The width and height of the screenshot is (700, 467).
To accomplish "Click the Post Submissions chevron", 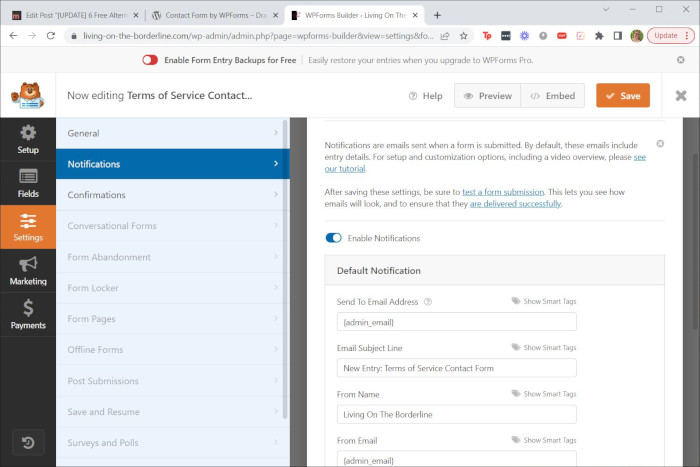I will [276, 380].
